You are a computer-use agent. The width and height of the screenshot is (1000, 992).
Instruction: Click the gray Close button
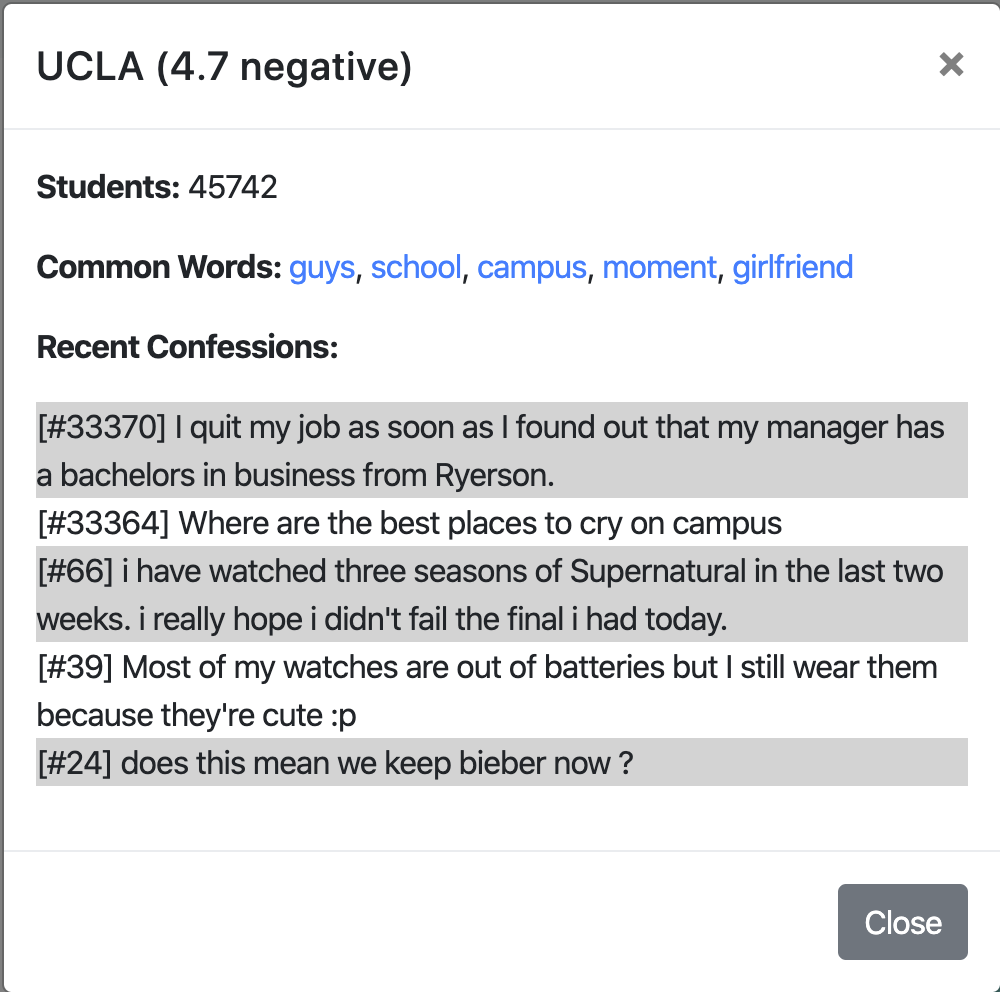902,922
